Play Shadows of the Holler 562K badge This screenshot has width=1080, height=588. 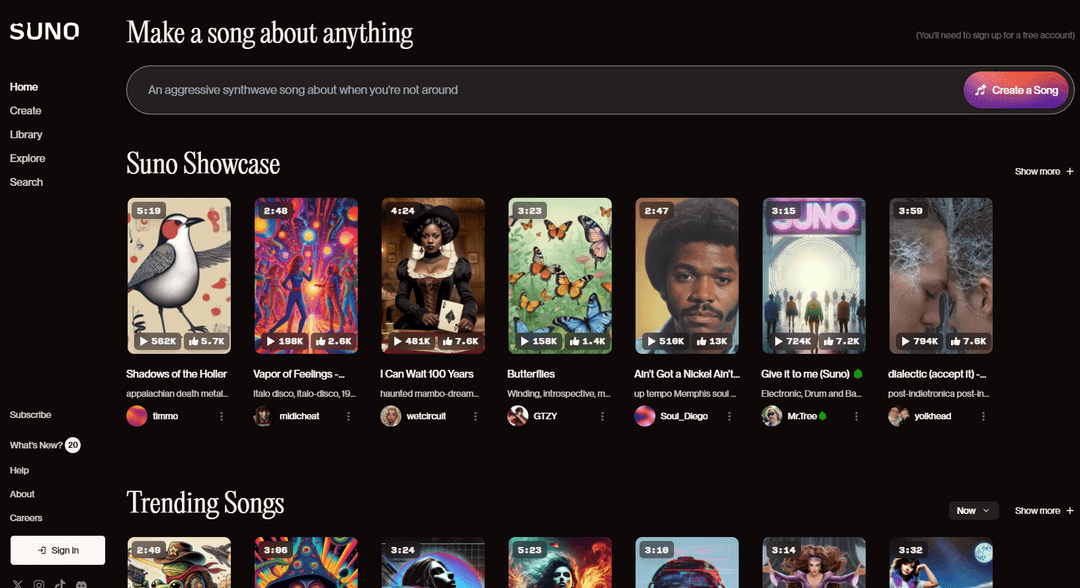click(158, 341)
